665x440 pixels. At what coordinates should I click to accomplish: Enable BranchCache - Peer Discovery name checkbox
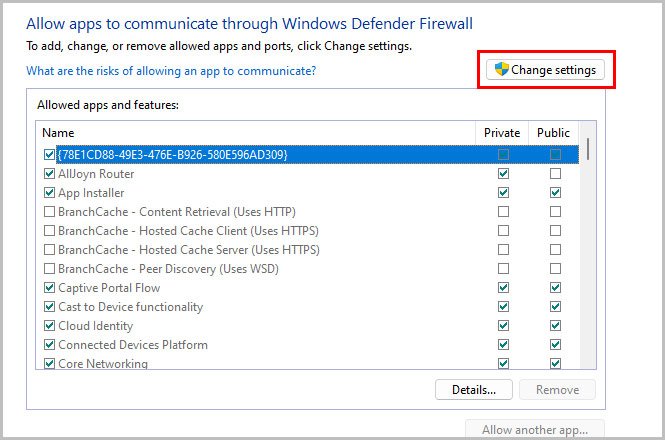49,269
